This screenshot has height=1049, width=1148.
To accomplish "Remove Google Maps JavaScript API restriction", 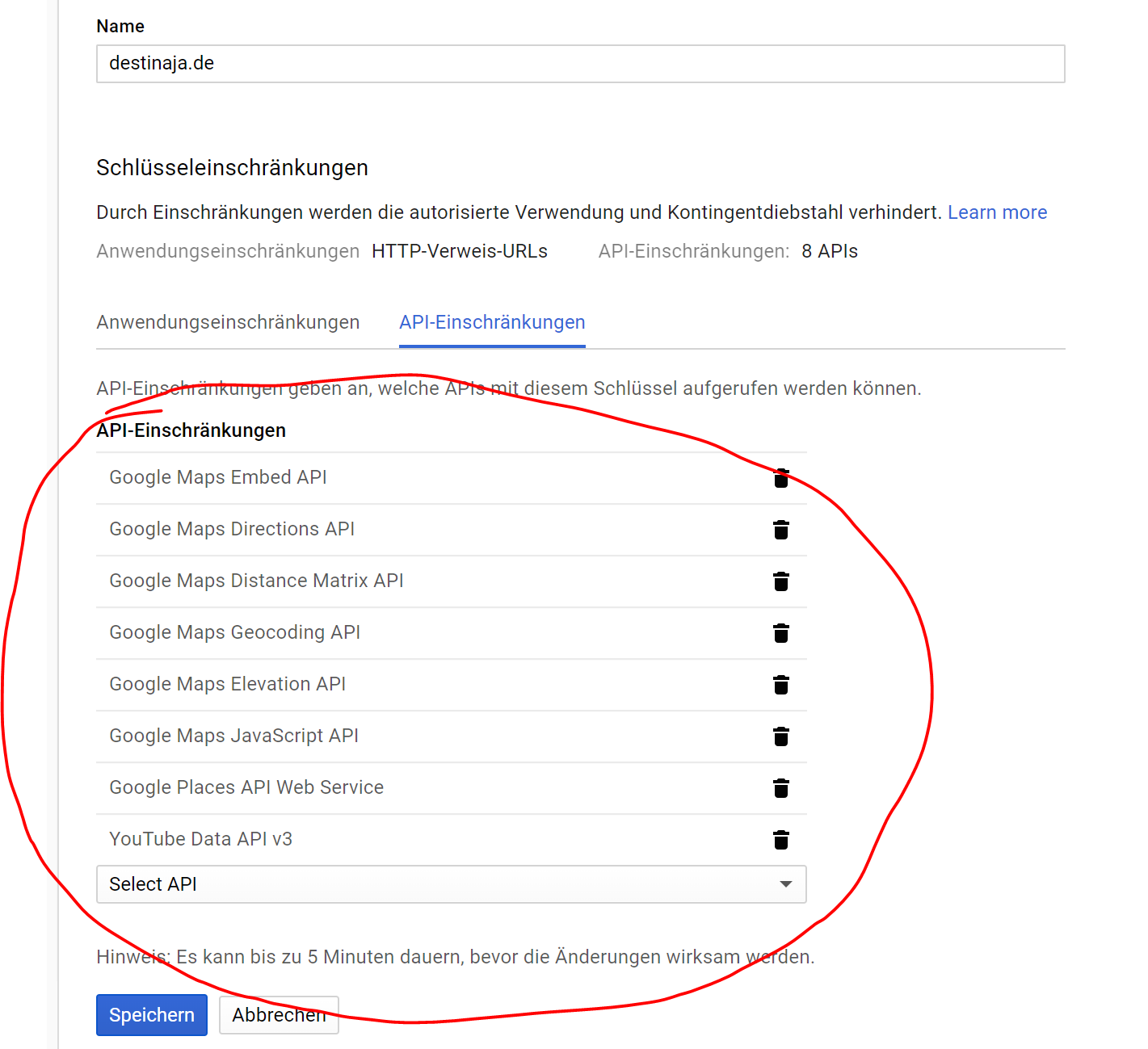I will pos(780,736).
